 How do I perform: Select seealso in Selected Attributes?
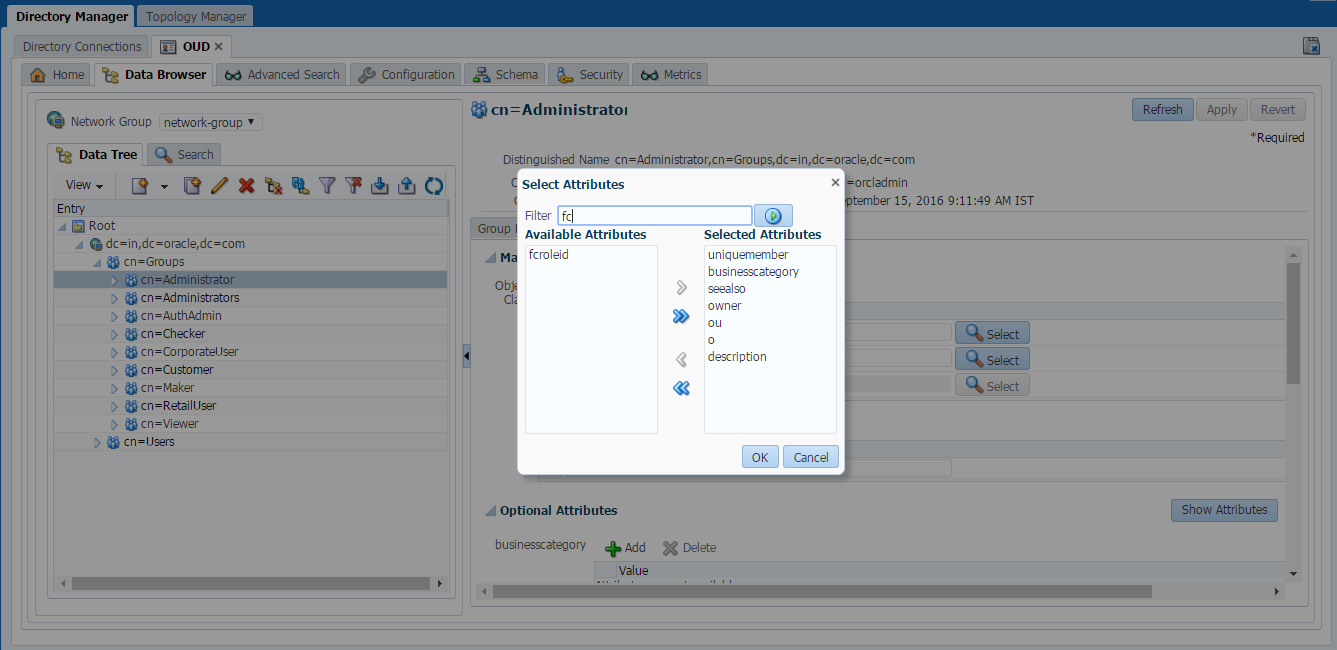[x=727, y=289]
